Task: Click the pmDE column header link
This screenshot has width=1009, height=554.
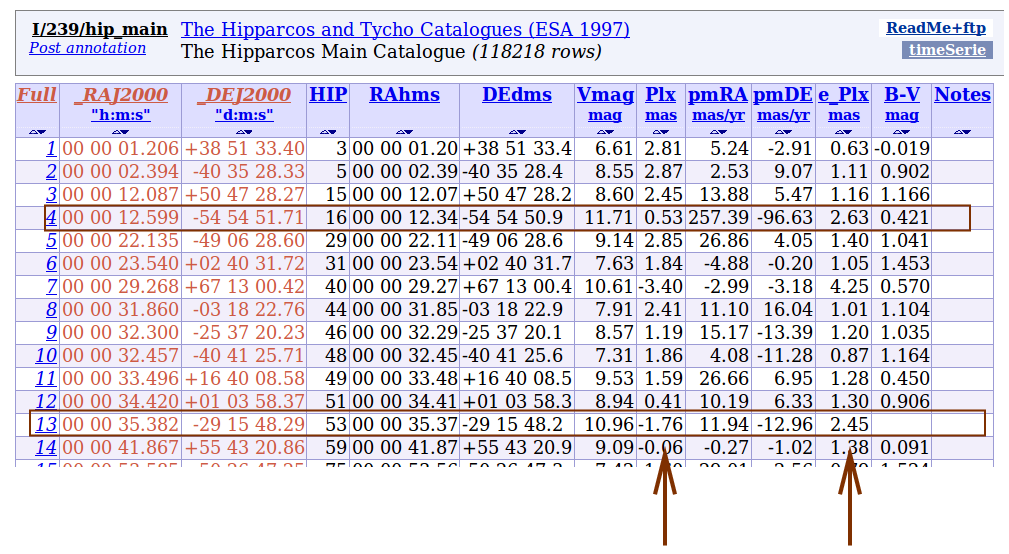Action: pos(782,95)
